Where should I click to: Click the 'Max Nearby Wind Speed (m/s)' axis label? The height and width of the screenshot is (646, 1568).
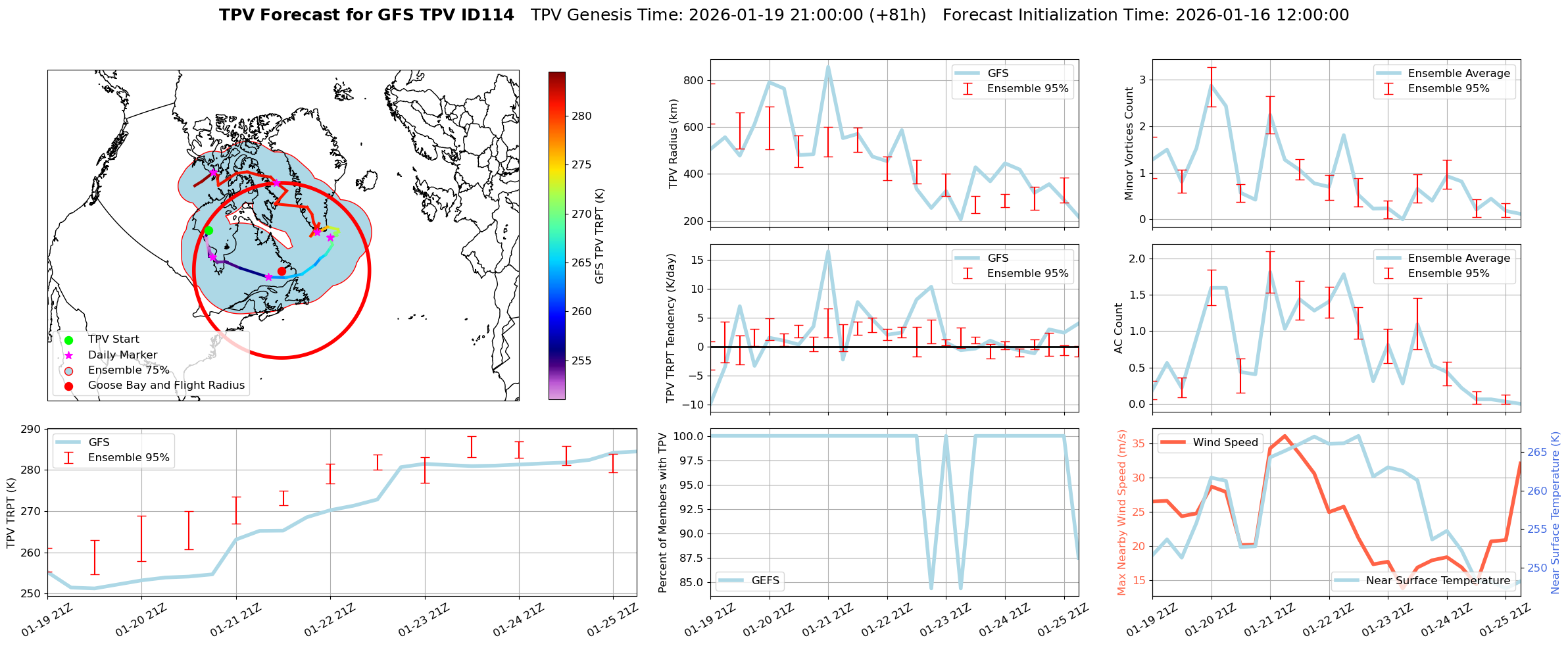click(x=1121, y=512)
